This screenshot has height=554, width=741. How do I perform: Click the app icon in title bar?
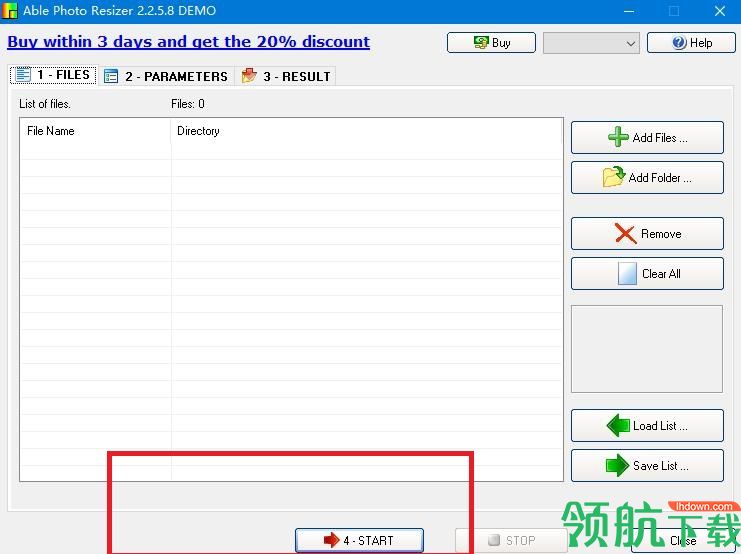click(9, 10)
